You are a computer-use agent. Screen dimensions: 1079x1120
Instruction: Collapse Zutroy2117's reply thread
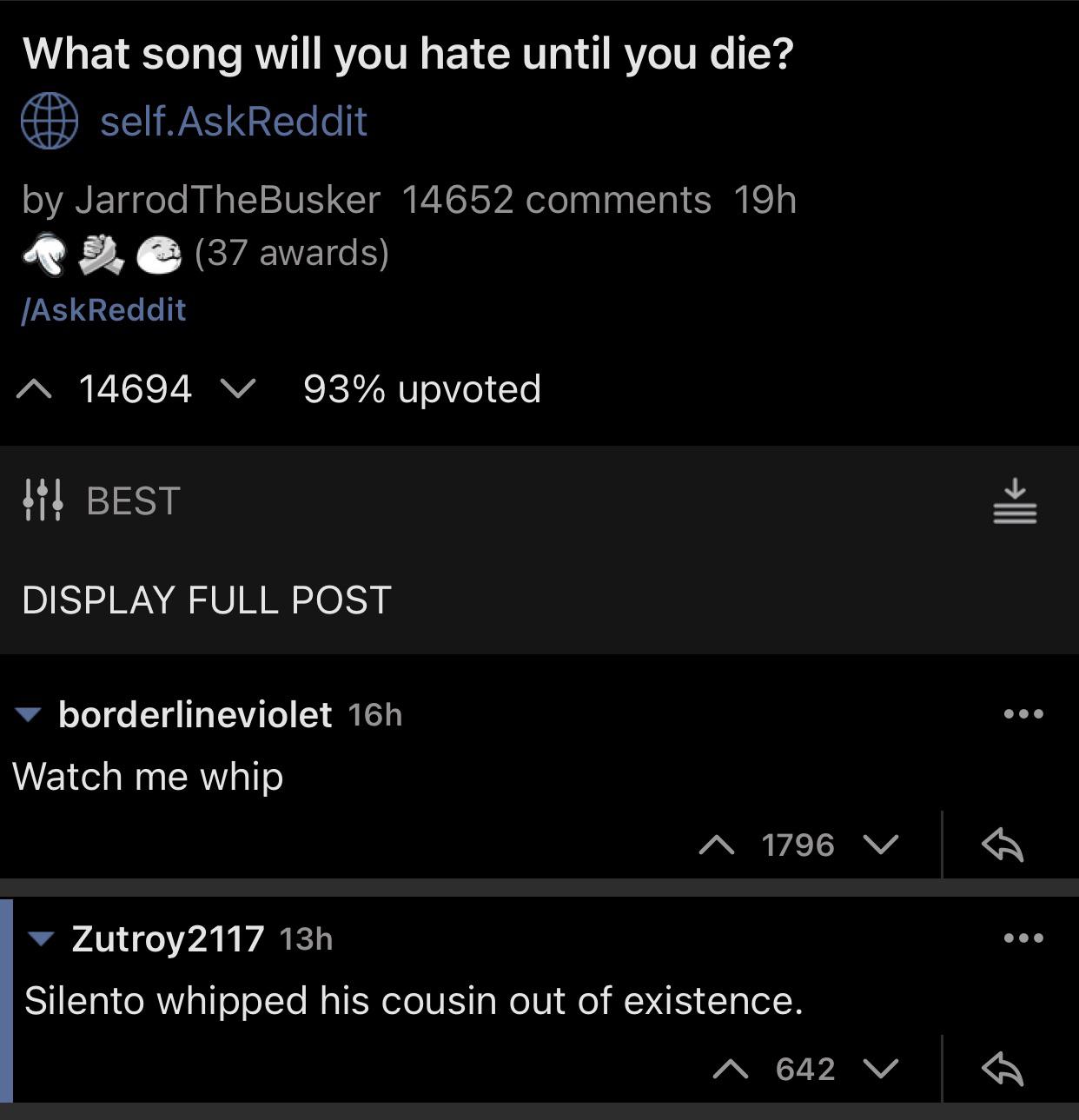pyautogui.click(x=42, y=938)
